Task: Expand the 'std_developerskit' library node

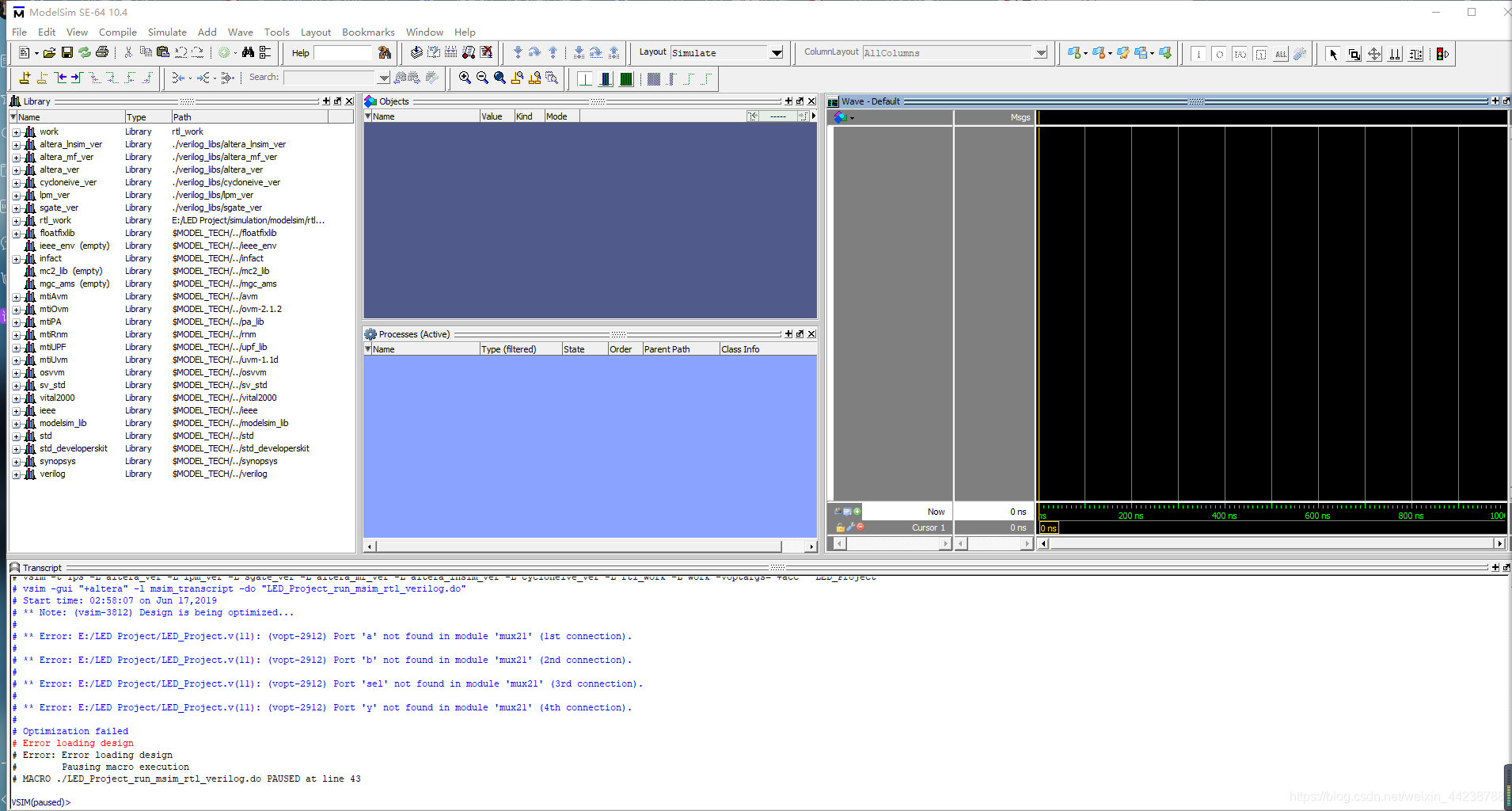Action: [x=16, y=449]
